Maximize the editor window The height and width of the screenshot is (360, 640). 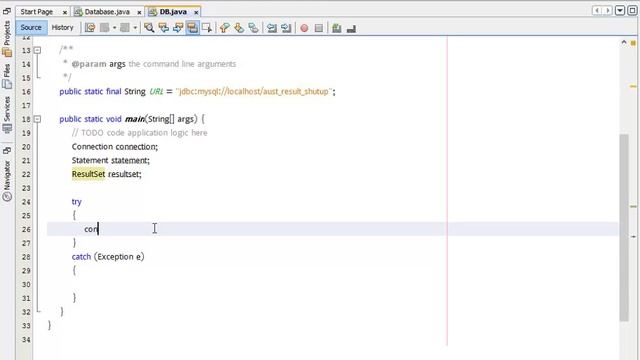click(632, 10)
